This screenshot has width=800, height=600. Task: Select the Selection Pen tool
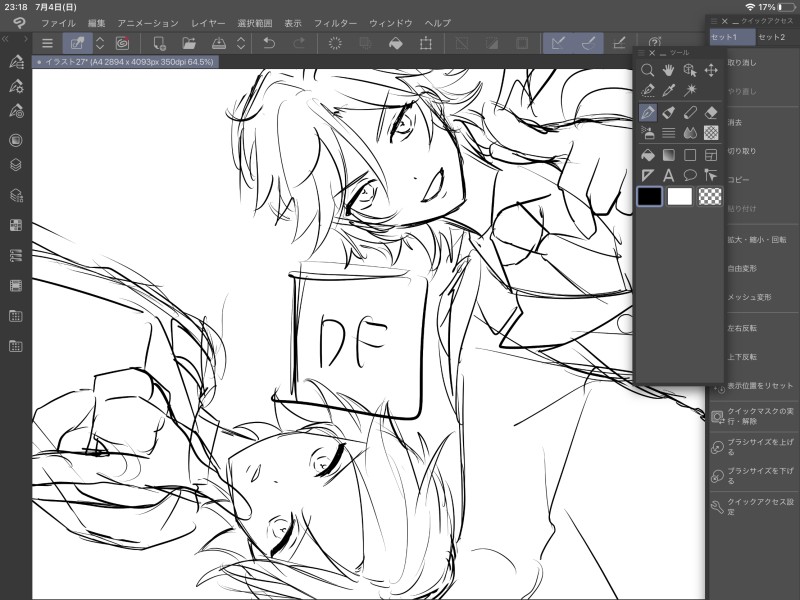click(x=647, y=90)
